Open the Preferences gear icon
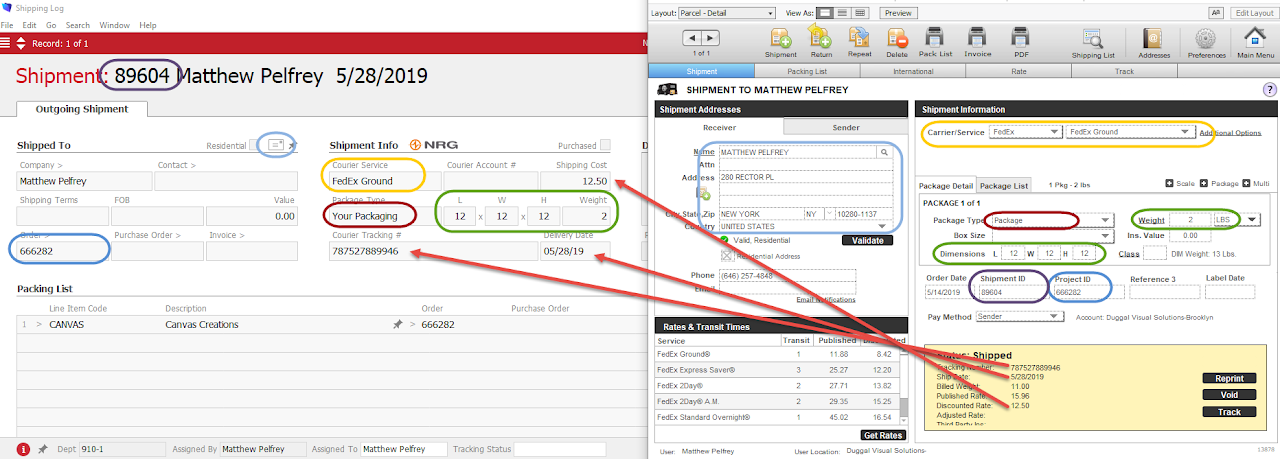Screen dimensions: 1280x459 [x=1204, y=38]
